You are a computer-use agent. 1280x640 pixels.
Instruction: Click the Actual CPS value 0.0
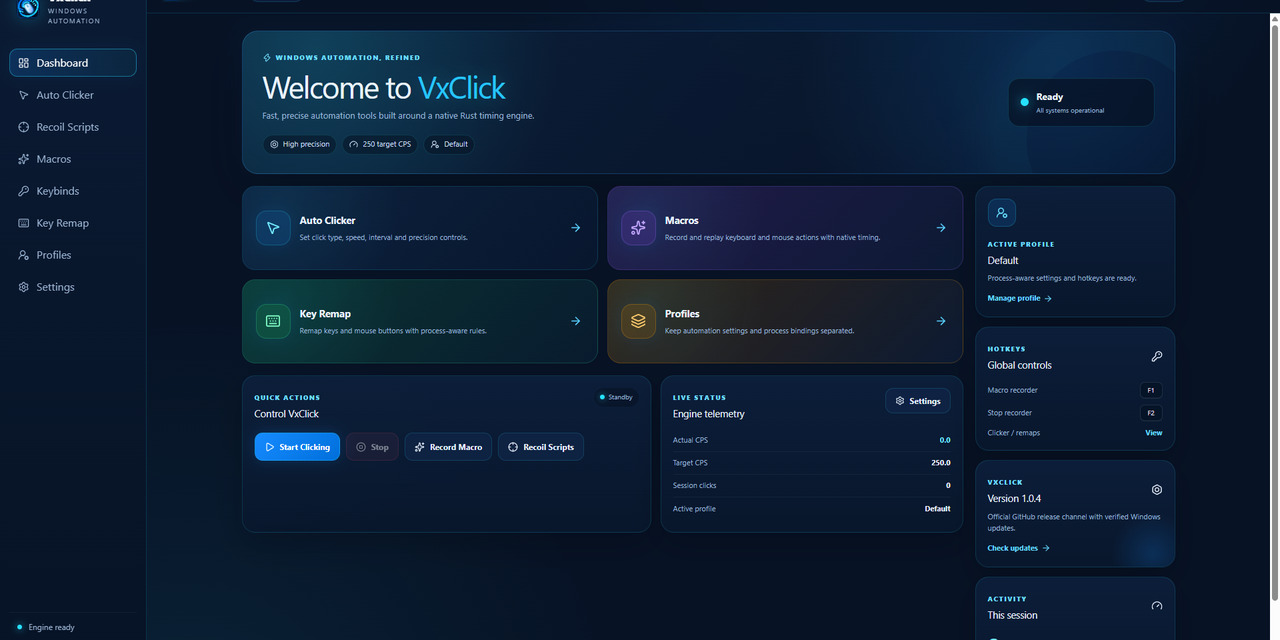pyautogui.click(x=945, y=440)
